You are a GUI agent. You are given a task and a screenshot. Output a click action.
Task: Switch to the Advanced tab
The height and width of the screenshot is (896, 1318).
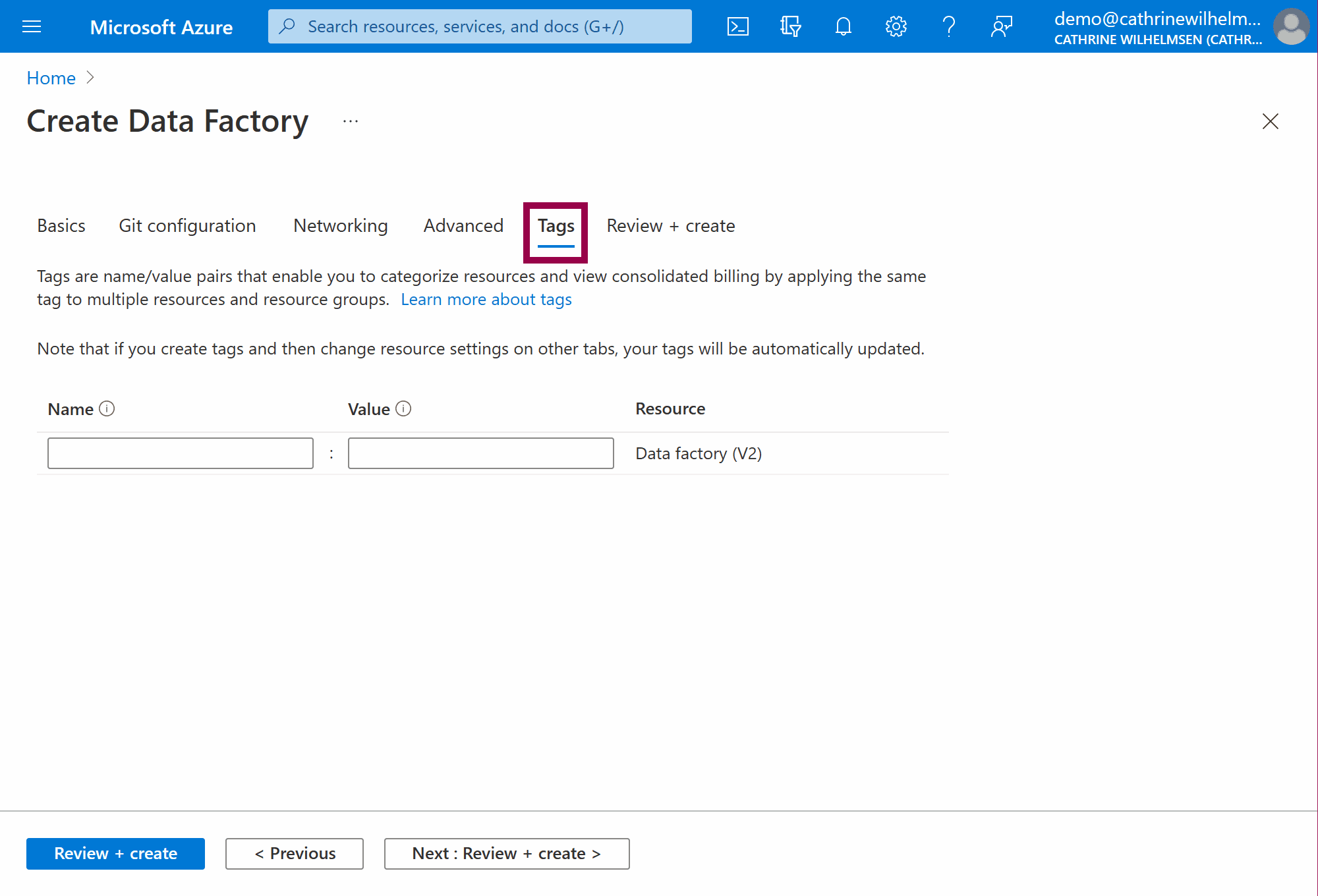[463, 225]
